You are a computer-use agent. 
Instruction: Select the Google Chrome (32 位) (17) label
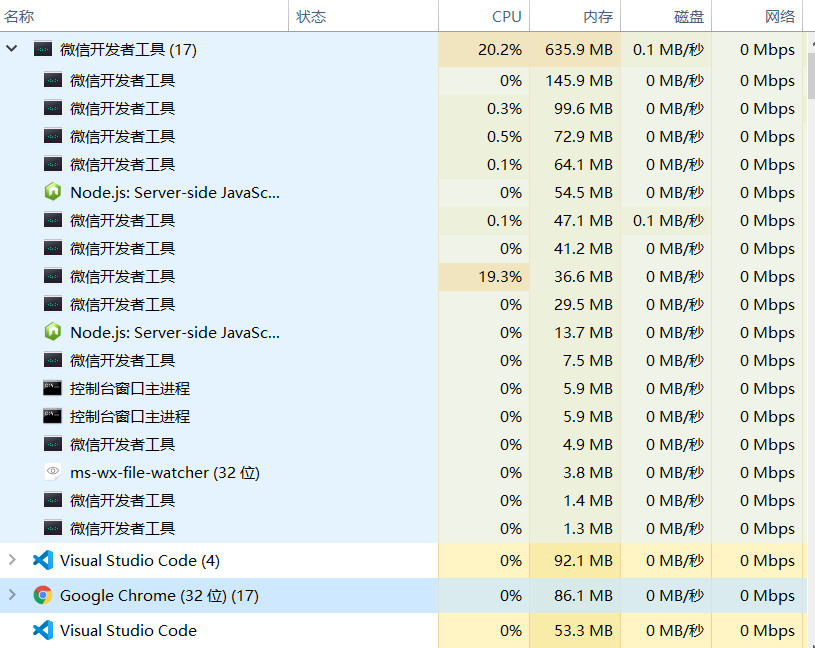click(x=159, y=596)
